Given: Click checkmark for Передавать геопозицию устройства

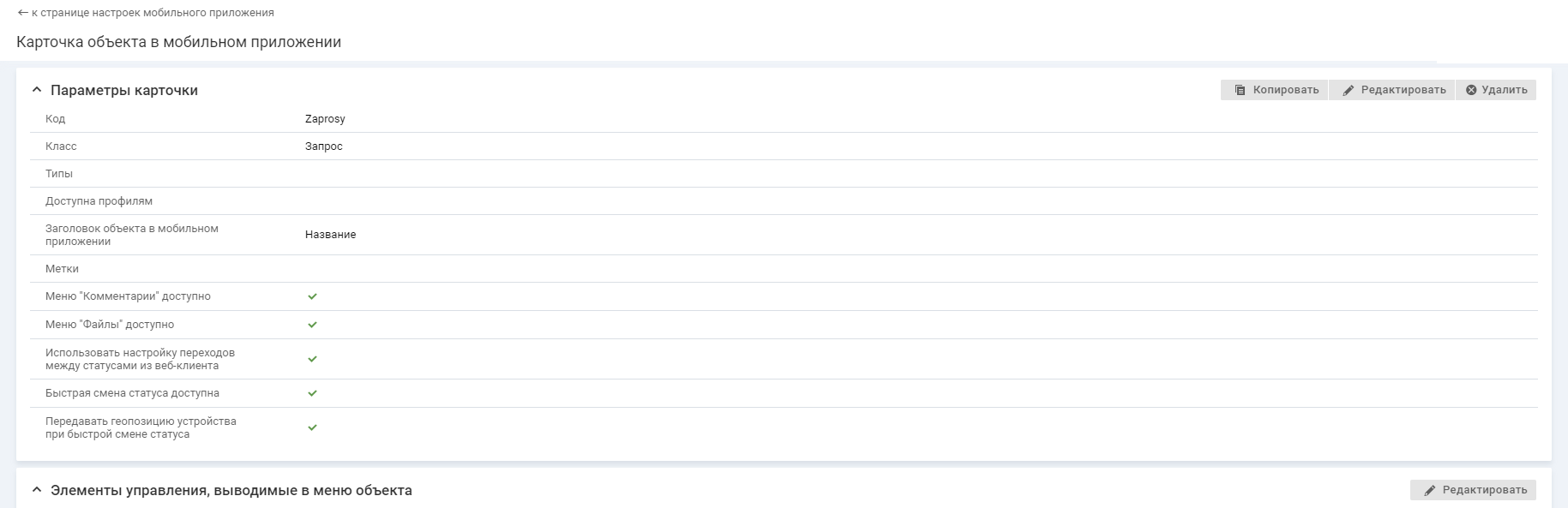Looking at the screenshot, I should click(x=312, y=427).
